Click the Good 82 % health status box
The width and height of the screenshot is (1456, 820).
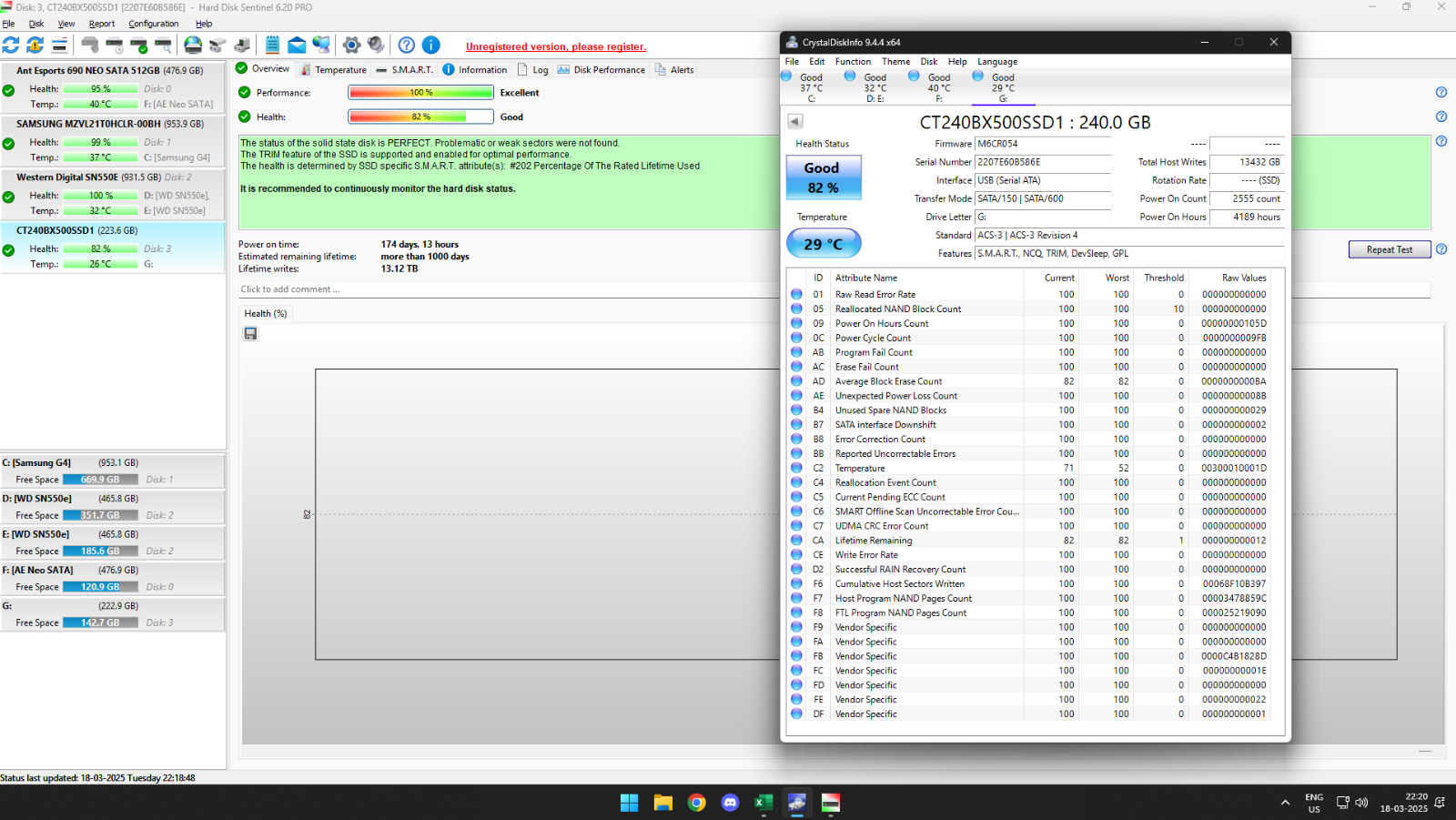pyautogui.click(x=823, y=177)
